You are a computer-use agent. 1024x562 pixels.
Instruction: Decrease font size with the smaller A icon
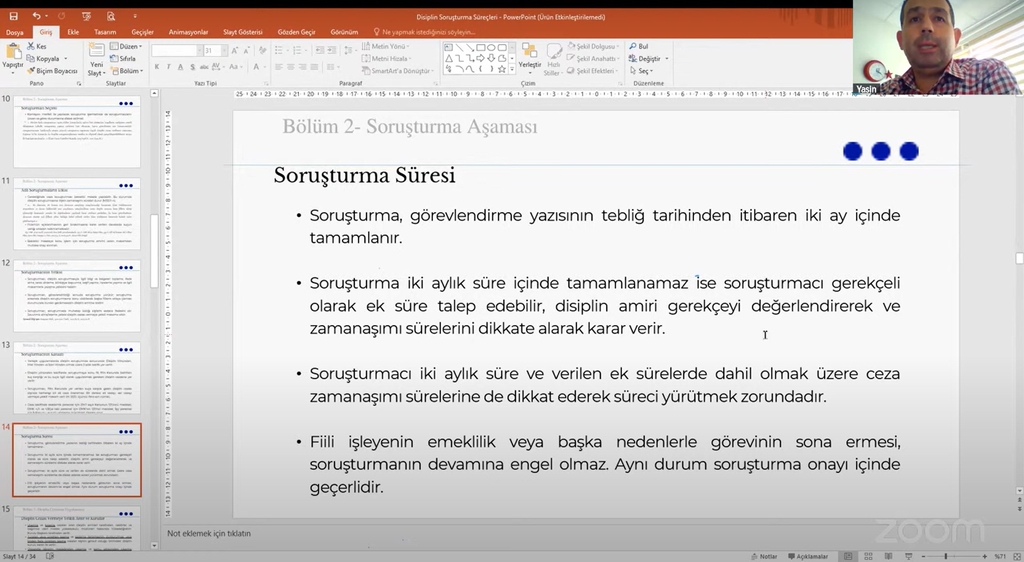point(246,50)
